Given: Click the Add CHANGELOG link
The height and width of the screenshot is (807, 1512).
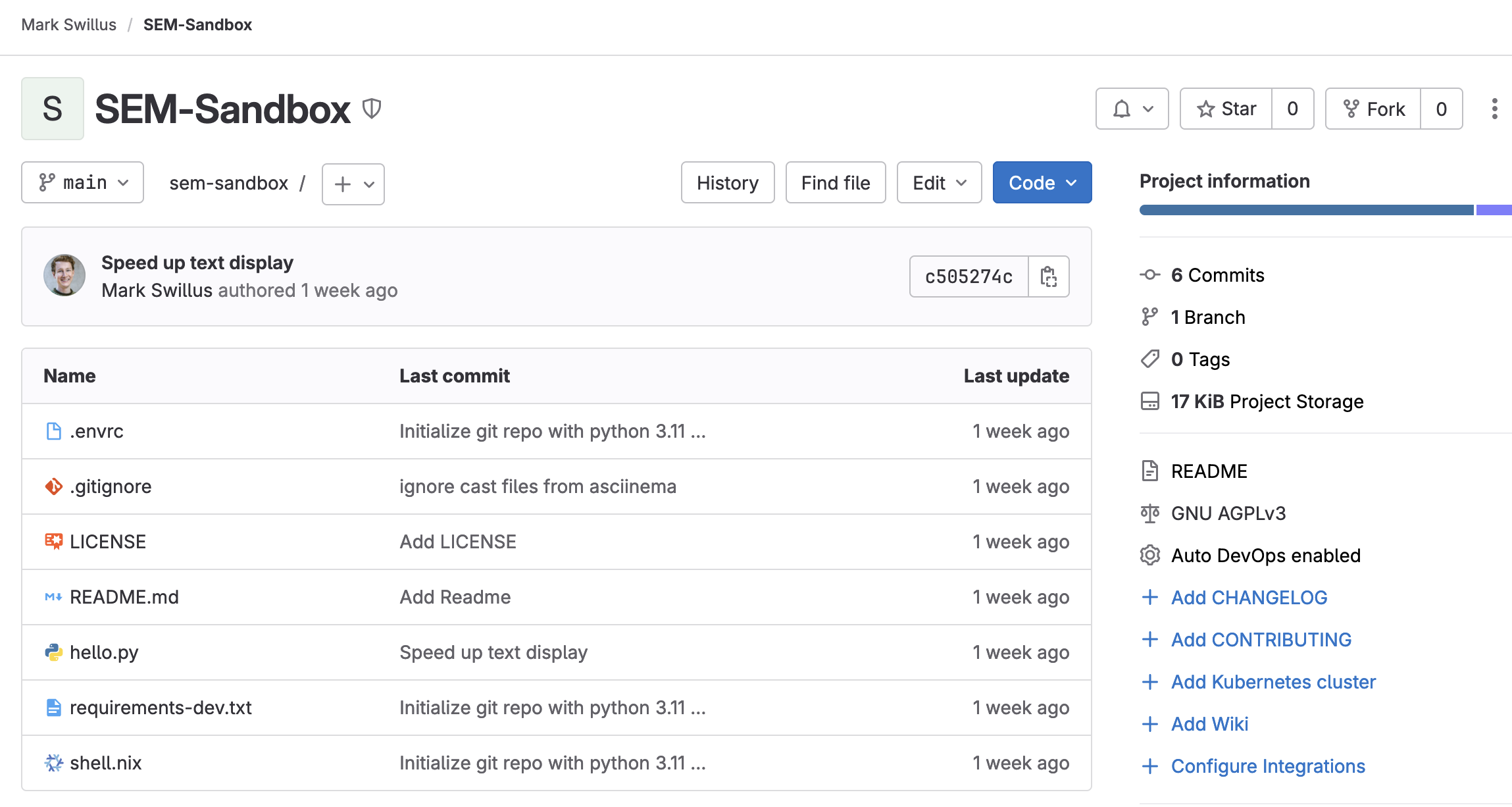Looking at the screenshot, I should click(x=1249, y=597).
